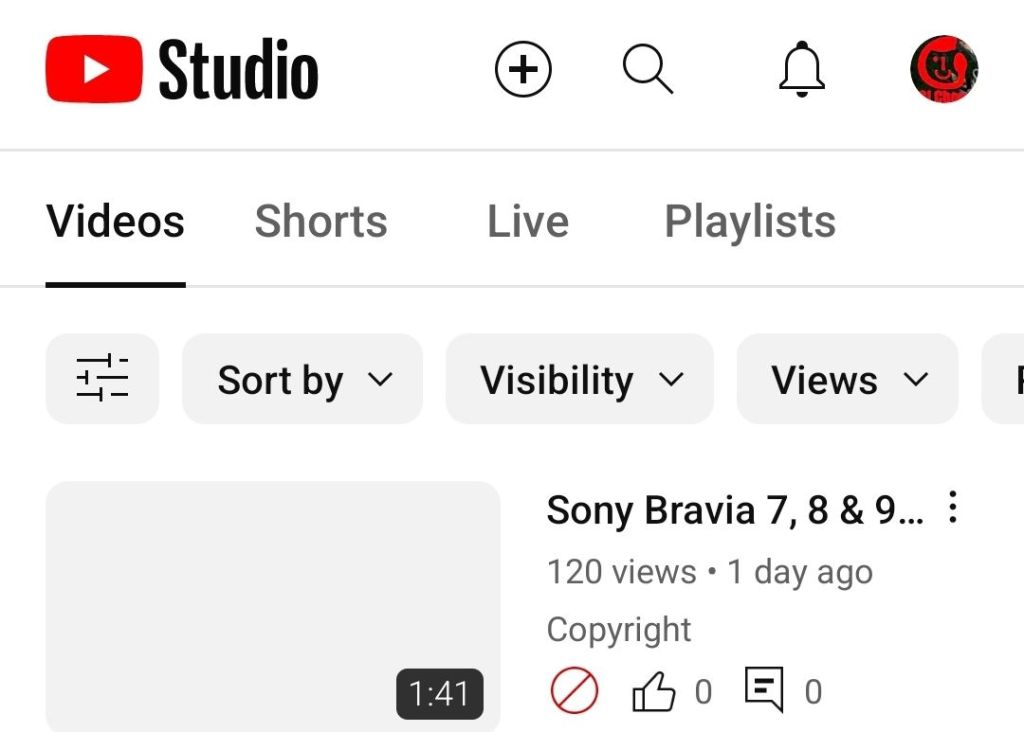Click the YouTube Studio logo

point(182,70)
